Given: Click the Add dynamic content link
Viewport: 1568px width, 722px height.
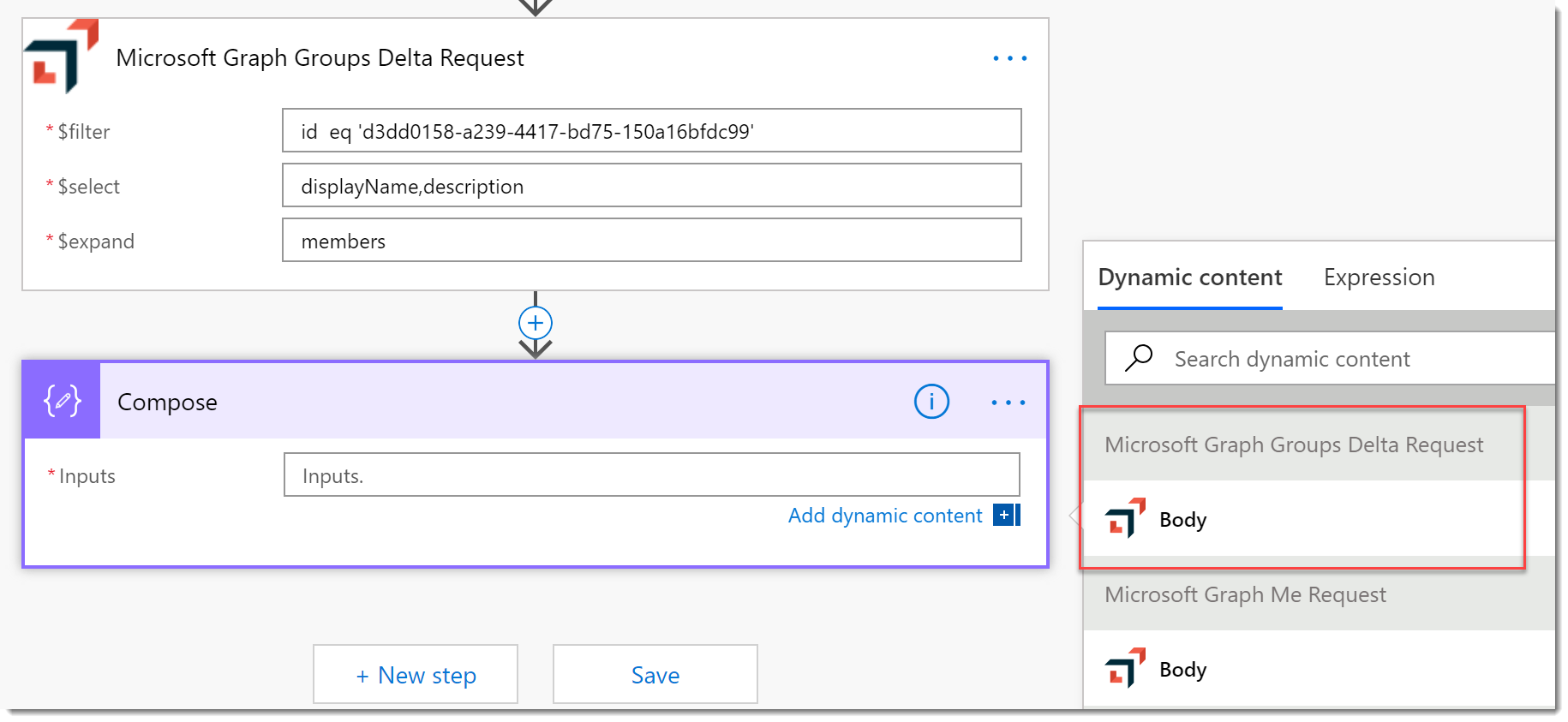Looking at the screenshot, I should point(885,516).
